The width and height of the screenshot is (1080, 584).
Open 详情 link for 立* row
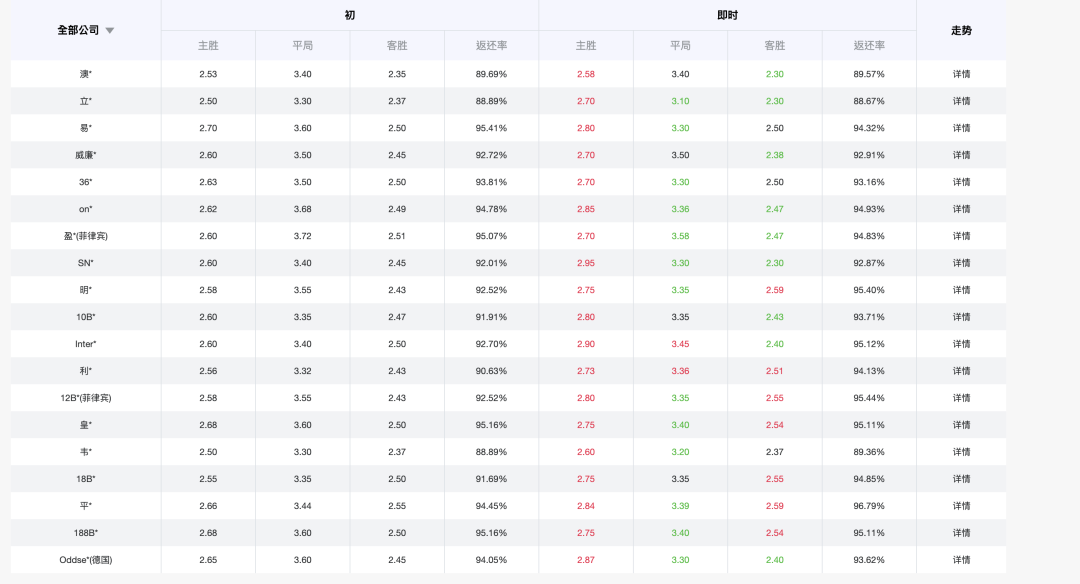pos(961,101)
